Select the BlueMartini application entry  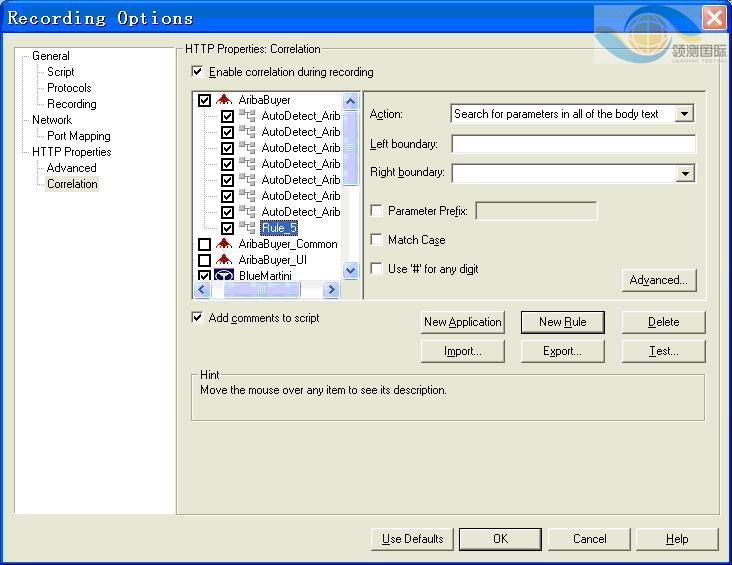point(265,275)
